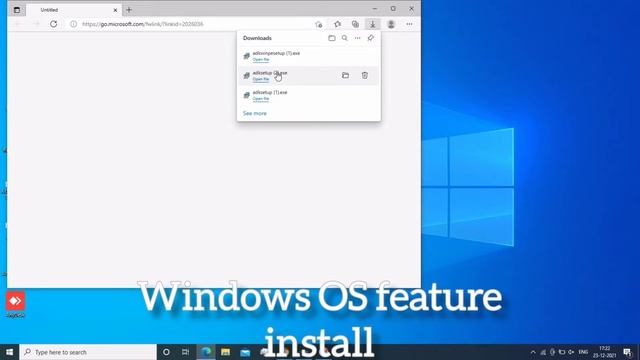The height and width of the screenshot is (360, 640).
Task: Reload the page with the refresh button
Action: pyautogui.click(x=53, y=24)
